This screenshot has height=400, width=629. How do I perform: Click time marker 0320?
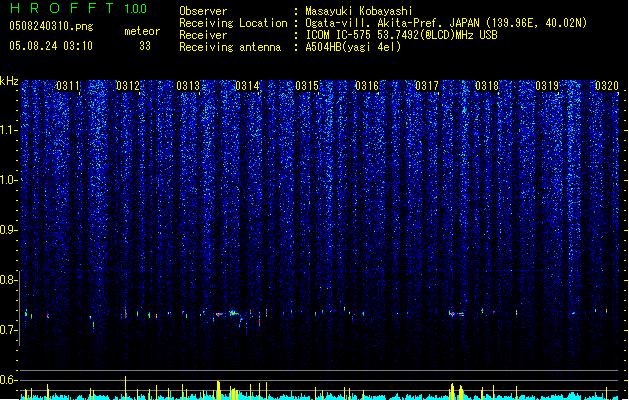pyautogui.click(x=607, y=86)
